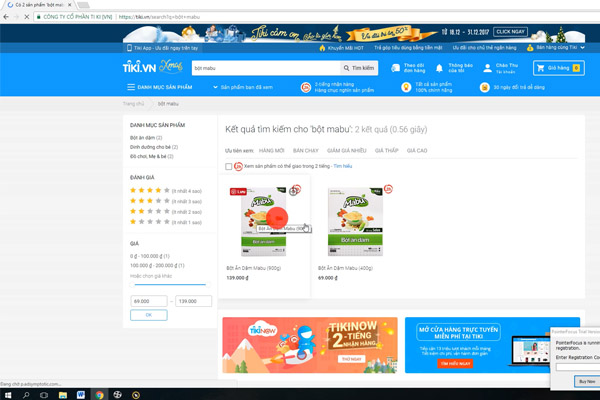
Task: Open the notifications bell icon
Action: coord(439,68)
